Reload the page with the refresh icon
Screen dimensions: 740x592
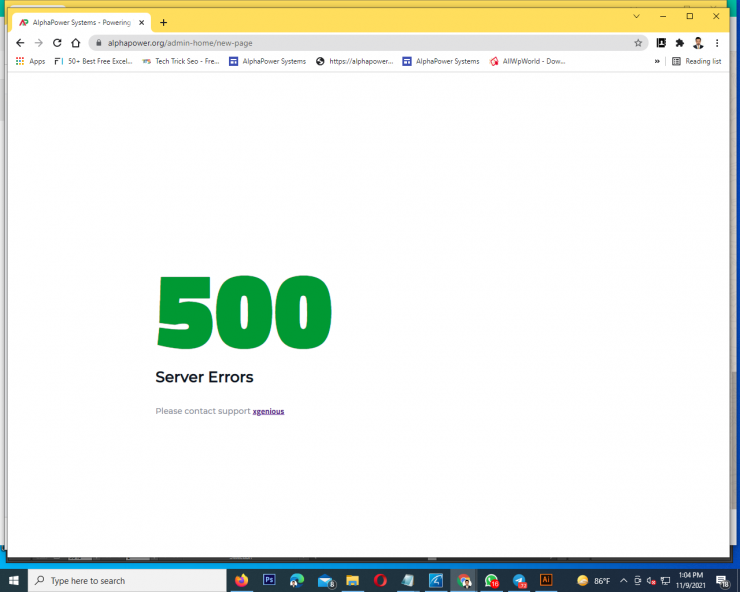pos(57,43)
